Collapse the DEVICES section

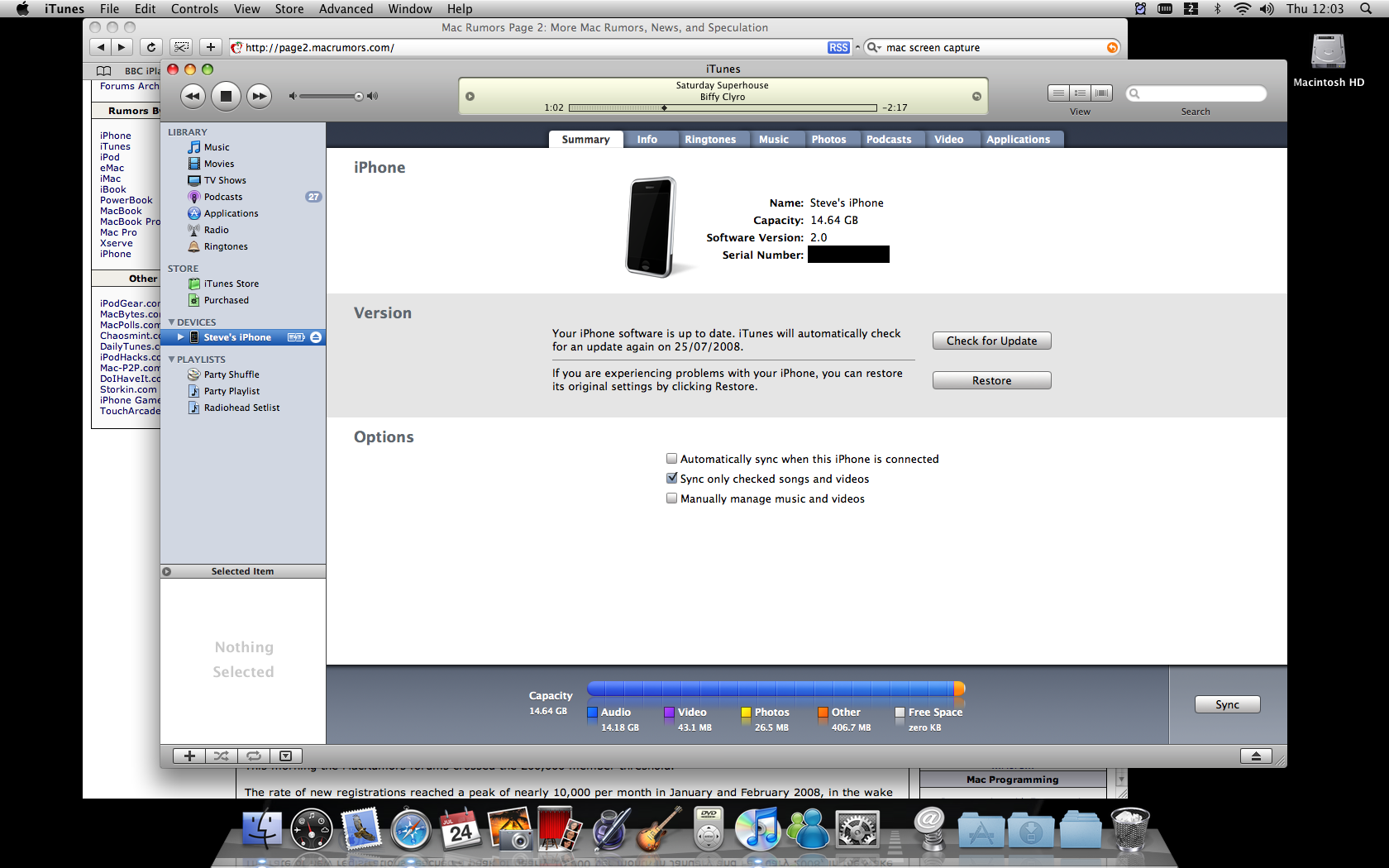tap(172, 322)
